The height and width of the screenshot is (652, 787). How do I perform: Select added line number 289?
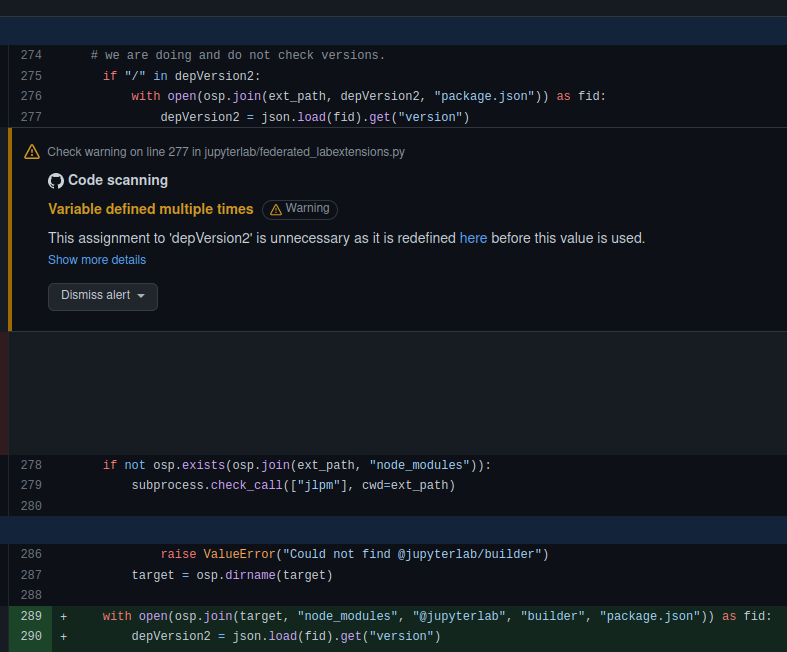click(31, 616)
